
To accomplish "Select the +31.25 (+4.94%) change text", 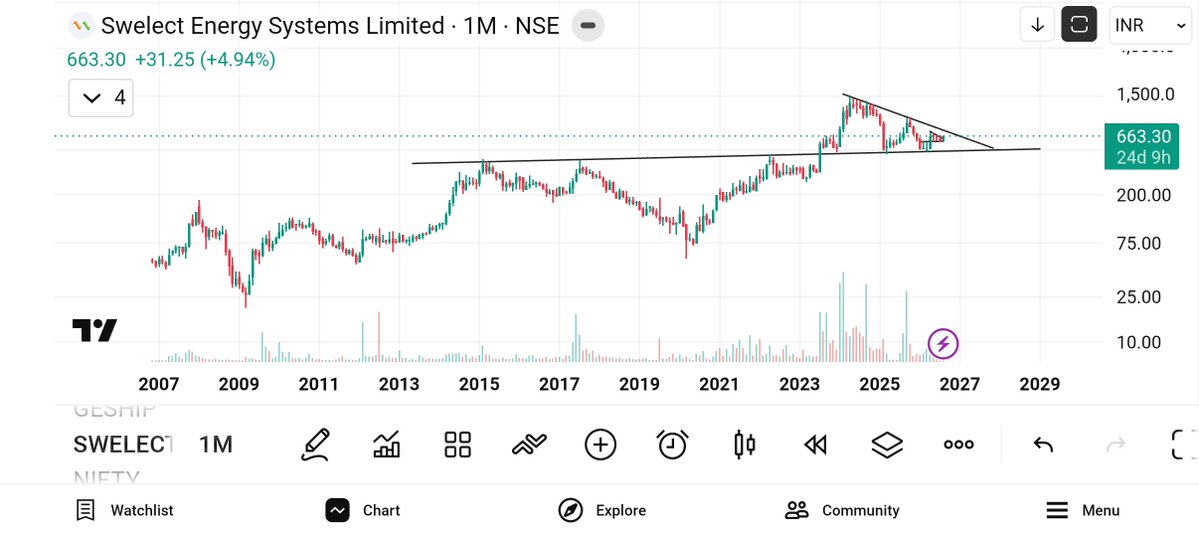I will pos(206,60).
